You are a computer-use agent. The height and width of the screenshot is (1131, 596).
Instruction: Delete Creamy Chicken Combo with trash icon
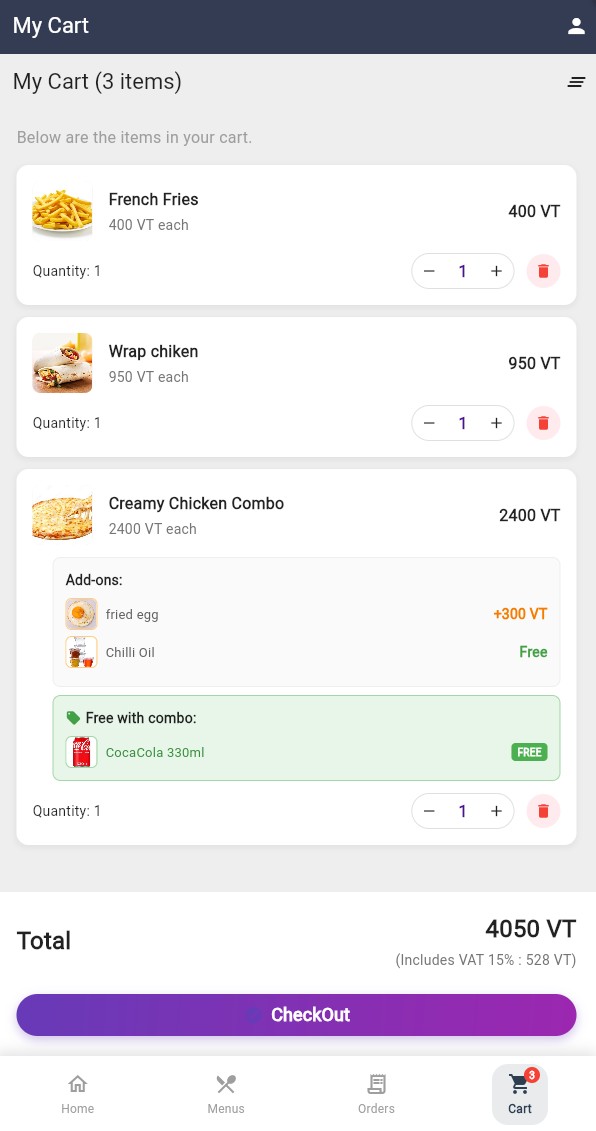tap(543, 811)
